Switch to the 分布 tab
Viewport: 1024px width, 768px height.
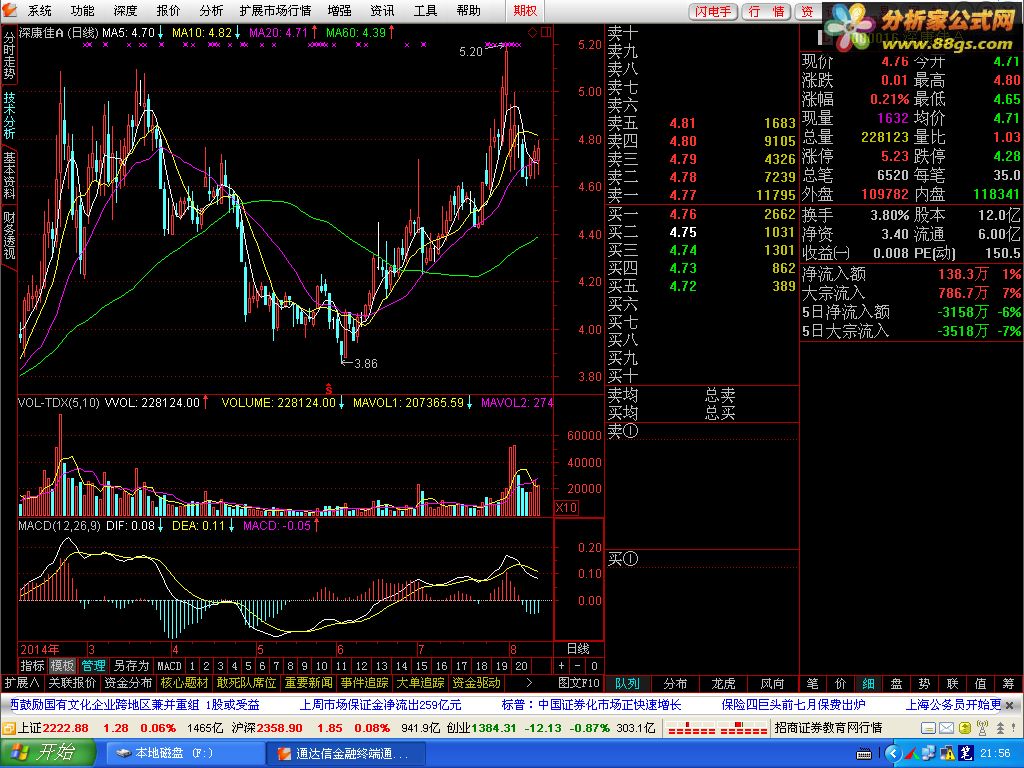[675, 684]
